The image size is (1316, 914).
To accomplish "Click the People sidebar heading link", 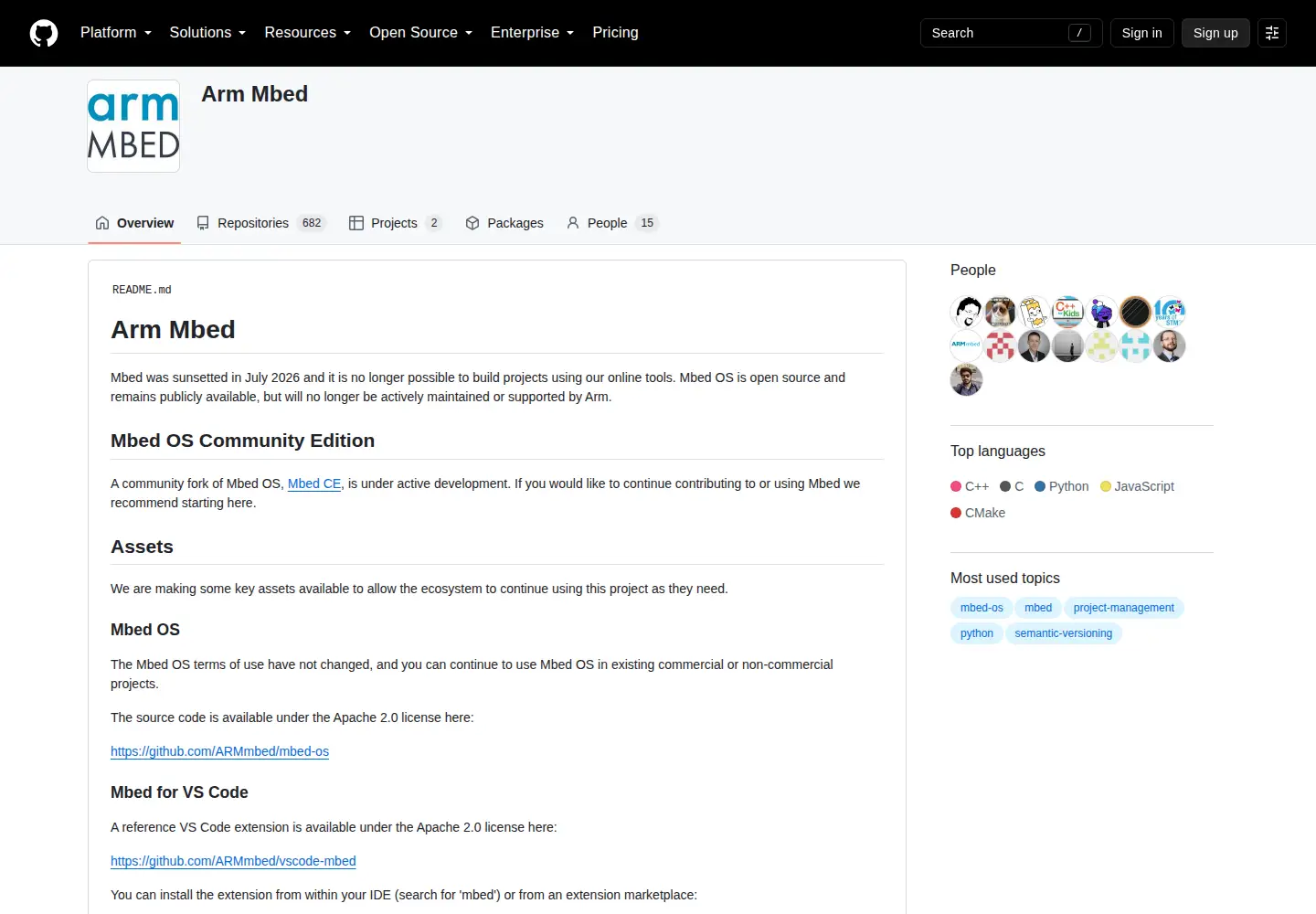I will pos(972,270).
